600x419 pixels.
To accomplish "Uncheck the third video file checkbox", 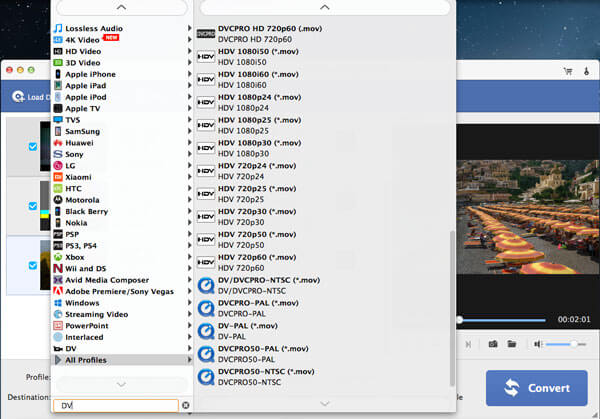I will tap(33, 265).
